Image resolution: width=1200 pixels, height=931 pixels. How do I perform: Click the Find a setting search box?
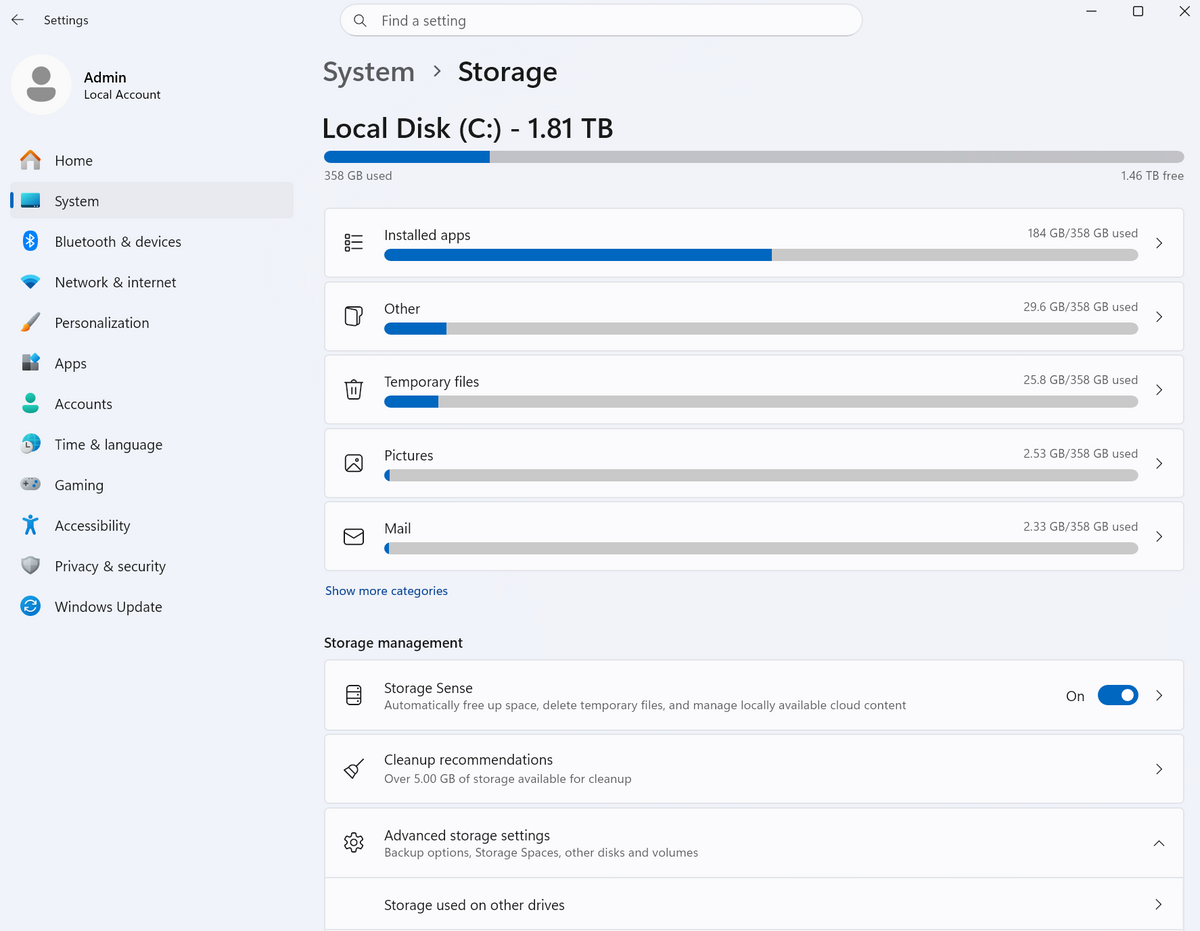(x=601, y=20)
